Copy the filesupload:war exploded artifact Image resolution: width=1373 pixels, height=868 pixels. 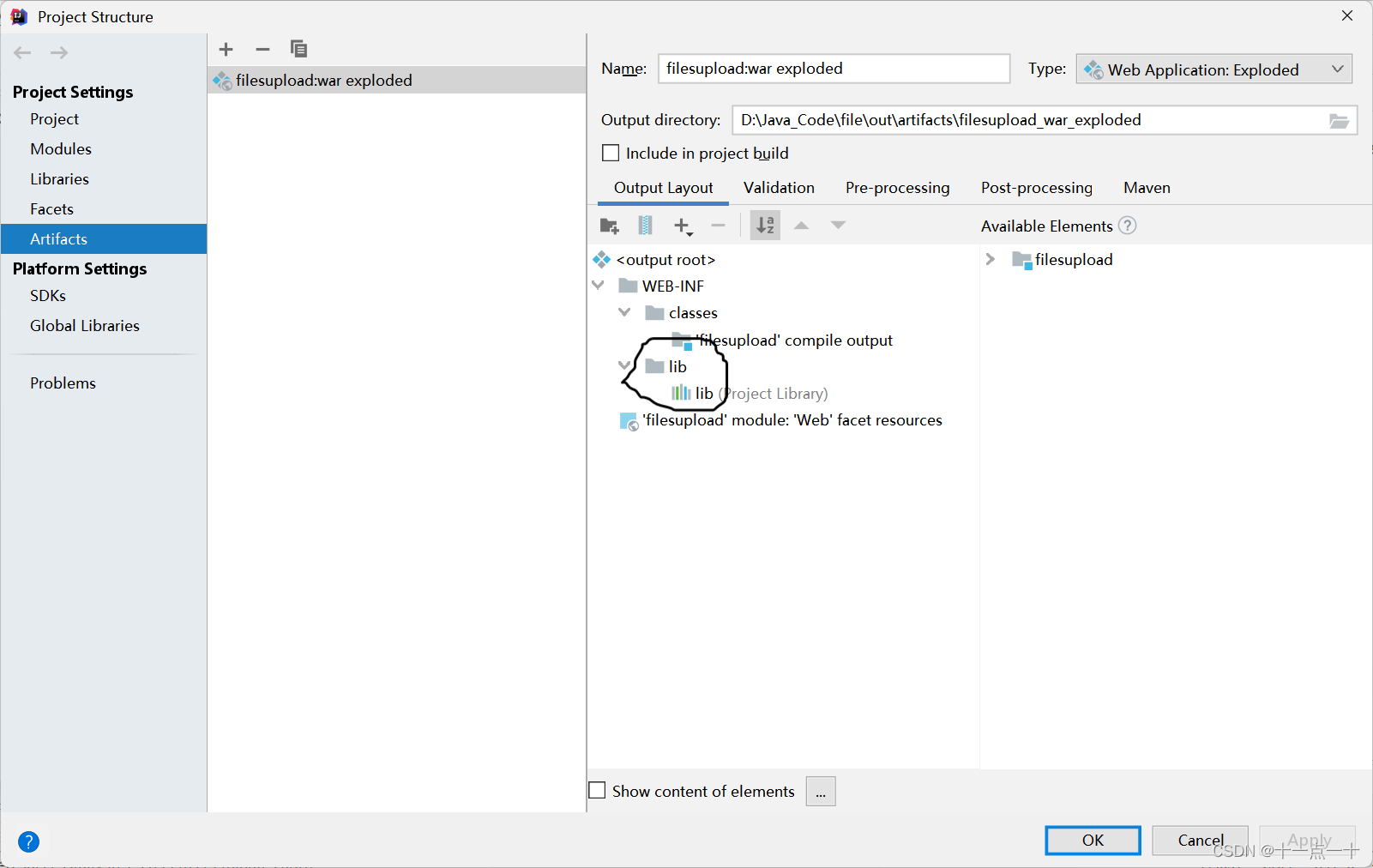coord(298,49)
